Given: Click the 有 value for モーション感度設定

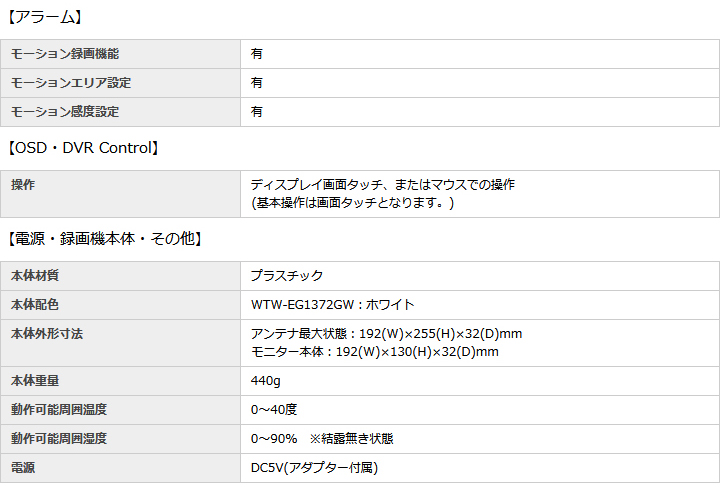Looking at the screenshot, I should (257, 112).
